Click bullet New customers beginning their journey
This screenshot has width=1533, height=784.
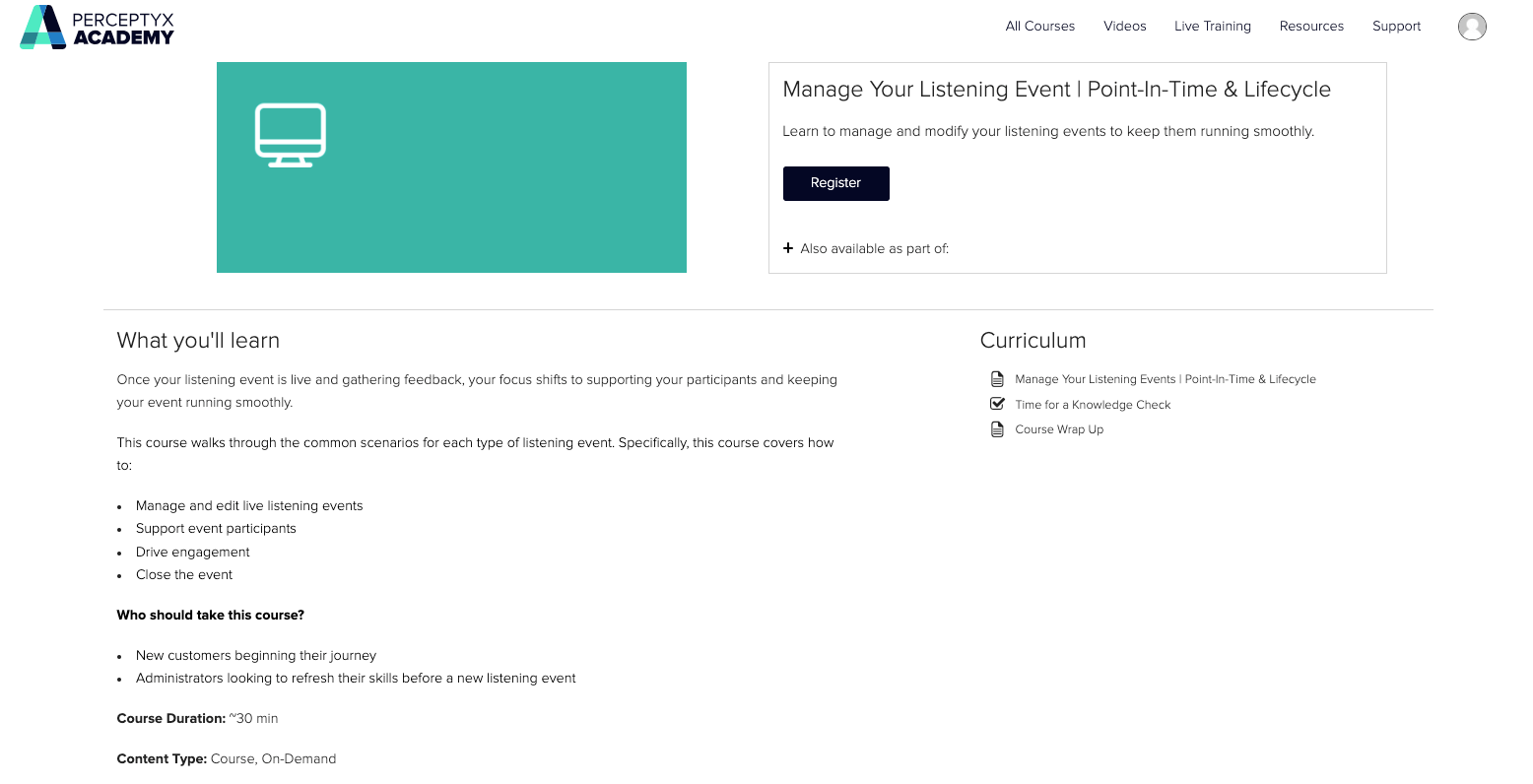256,656
